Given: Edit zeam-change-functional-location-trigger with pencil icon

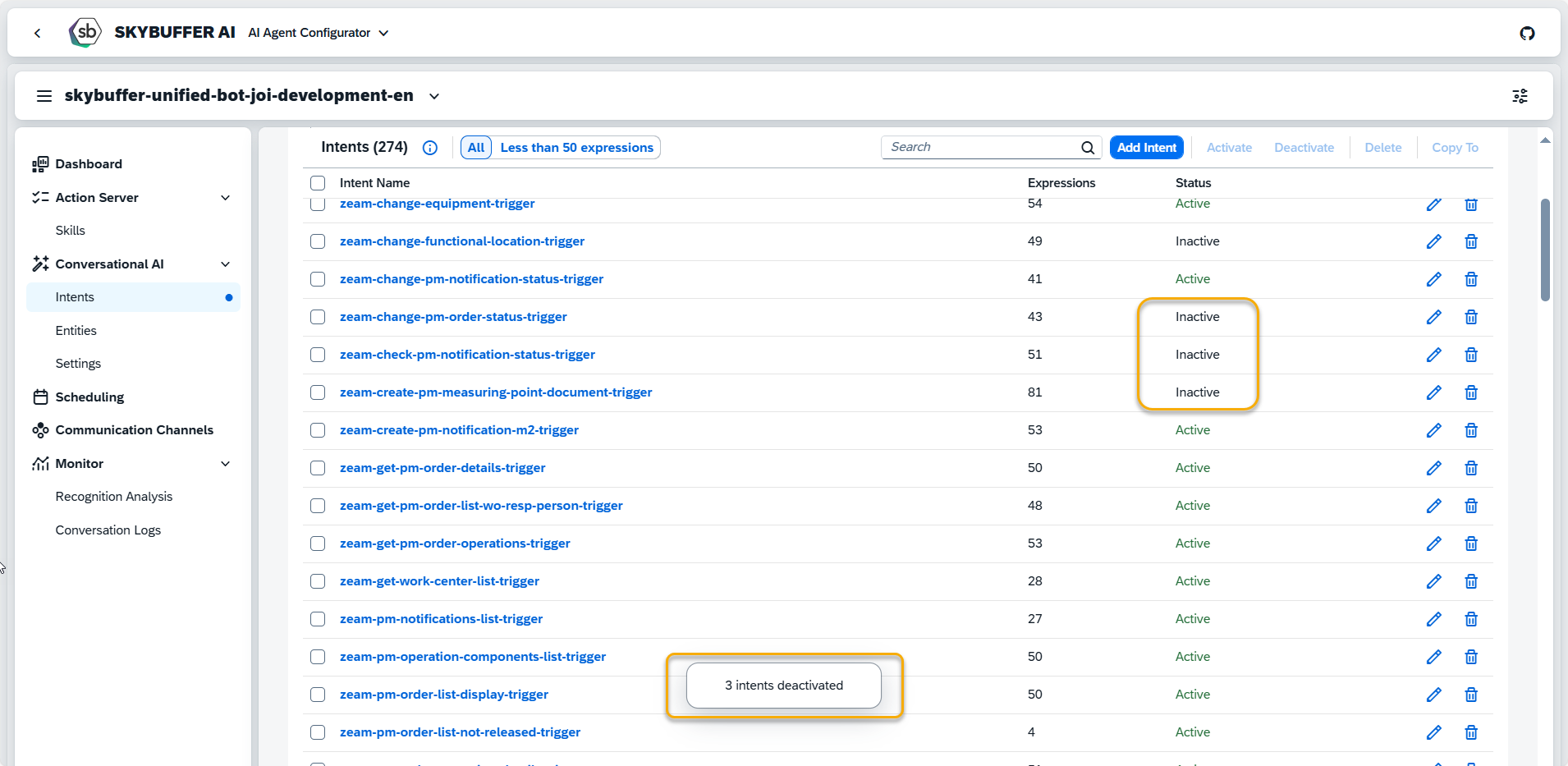Looking at the screenshot, I should [1433, 241].
